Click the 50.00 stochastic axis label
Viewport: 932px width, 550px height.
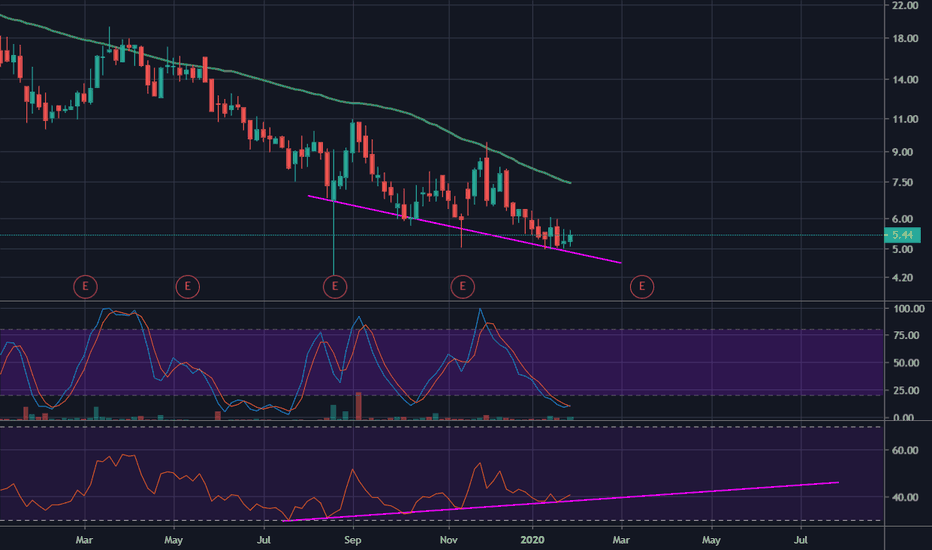coord(906,363)
